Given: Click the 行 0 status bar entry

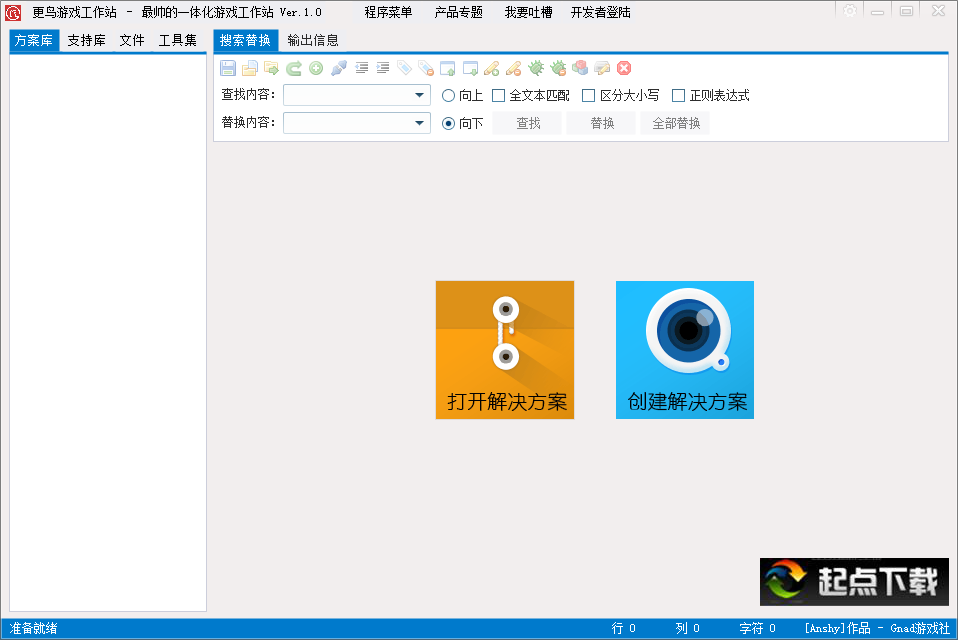Looking at the screenshot, I should (x=624, y=628).
